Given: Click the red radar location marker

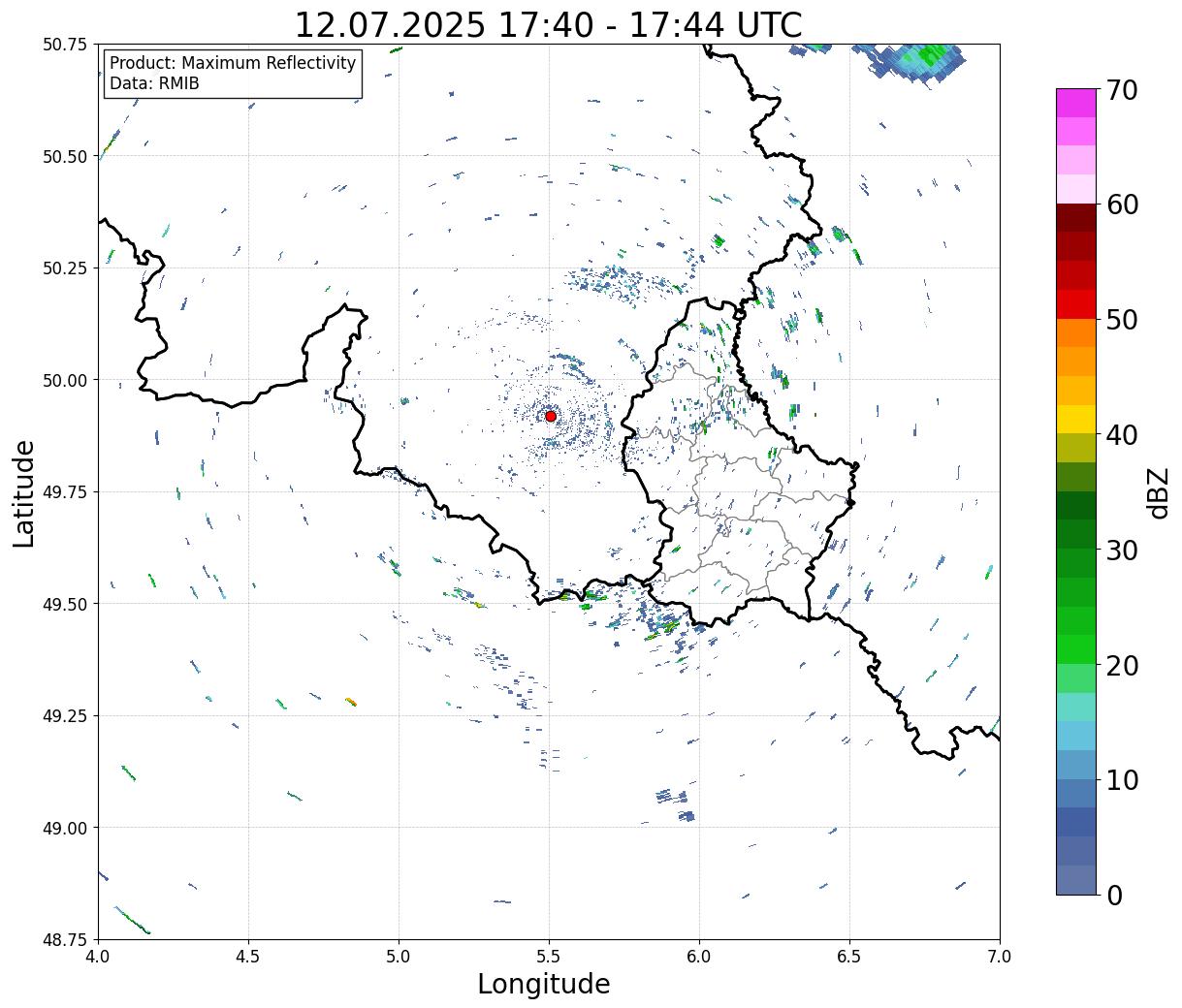Looking at the screenshot, I should point(550,416).
